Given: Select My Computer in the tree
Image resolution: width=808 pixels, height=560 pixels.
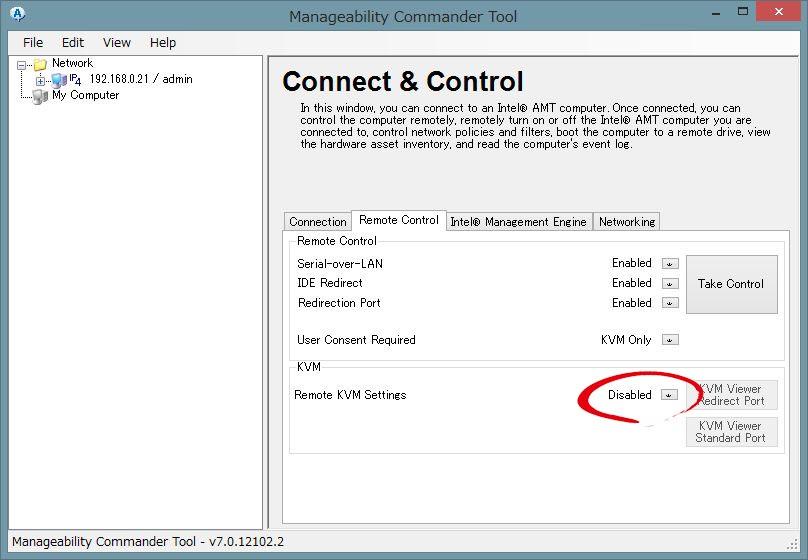Looking at the screenshot, I should coord(85,95).
